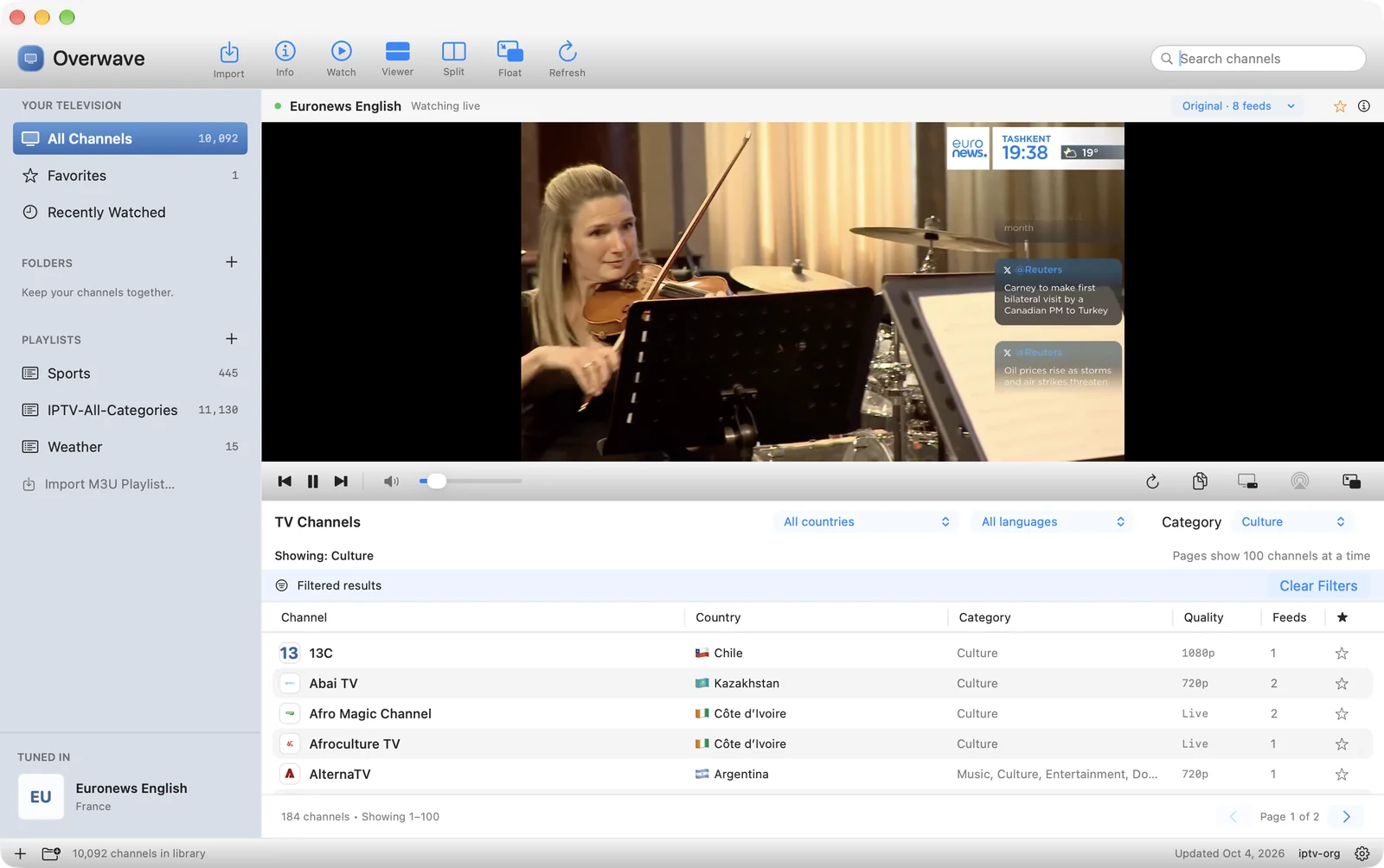Open settings gear in status bar

1362,853
